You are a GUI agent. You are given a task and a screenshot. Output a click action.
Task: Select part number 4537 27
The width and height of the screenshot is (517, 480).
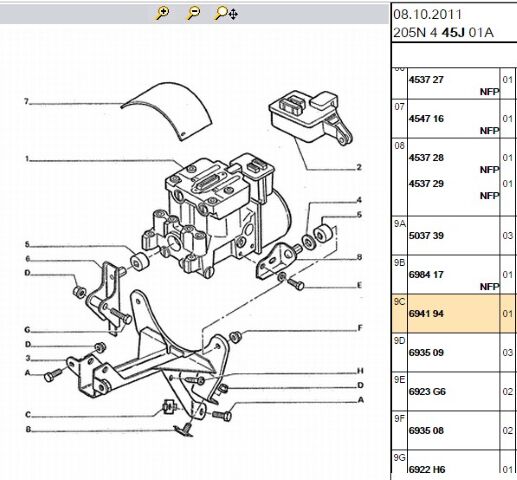(426, 80)
